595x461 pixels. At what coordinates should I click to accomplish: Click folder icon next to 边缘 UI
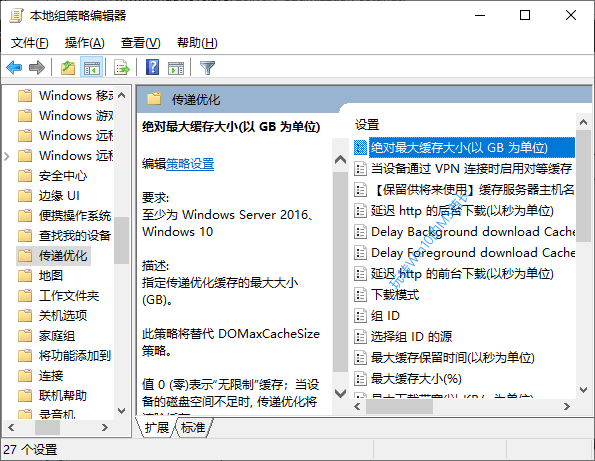point(25,196)
